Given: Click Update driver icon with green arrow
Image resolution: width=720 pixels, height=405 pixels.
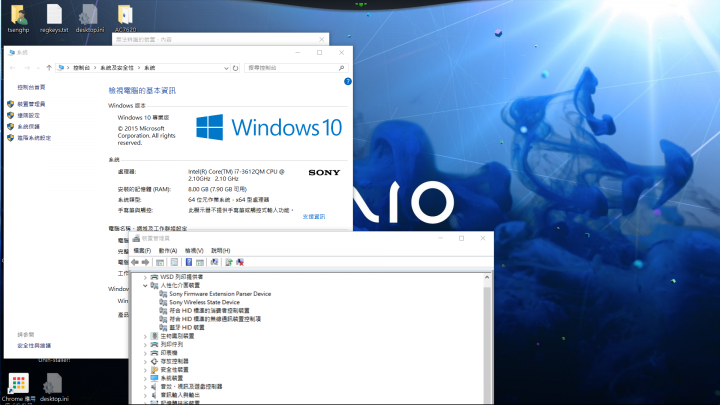Looking at the screenshot, I should pos(229,262).
